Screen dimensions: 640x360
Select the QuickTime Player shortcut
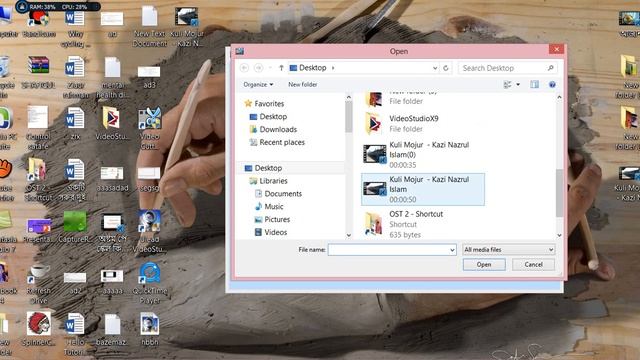149,282
